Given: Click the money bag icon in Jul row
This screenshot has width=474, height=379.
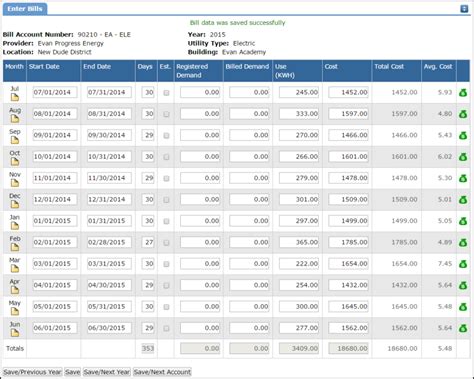Looking at the screenshot, I should coord(463,93).
